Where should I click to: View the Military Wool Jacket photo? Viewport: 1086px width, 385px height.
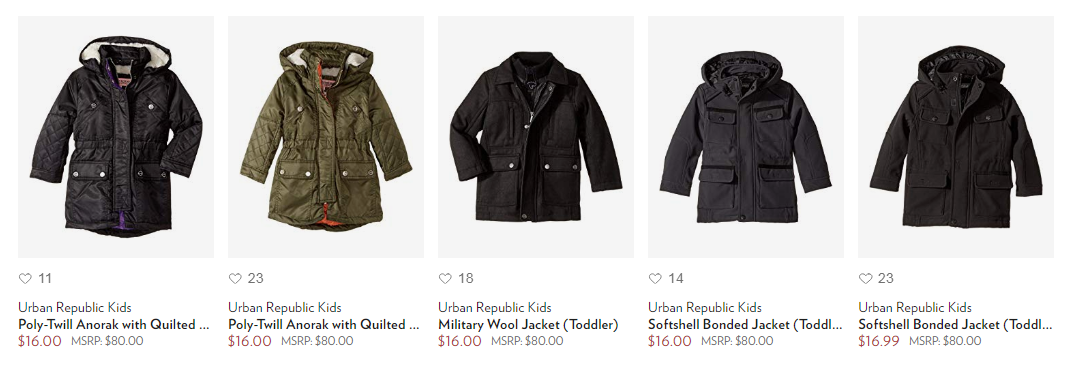coord(535,137)
